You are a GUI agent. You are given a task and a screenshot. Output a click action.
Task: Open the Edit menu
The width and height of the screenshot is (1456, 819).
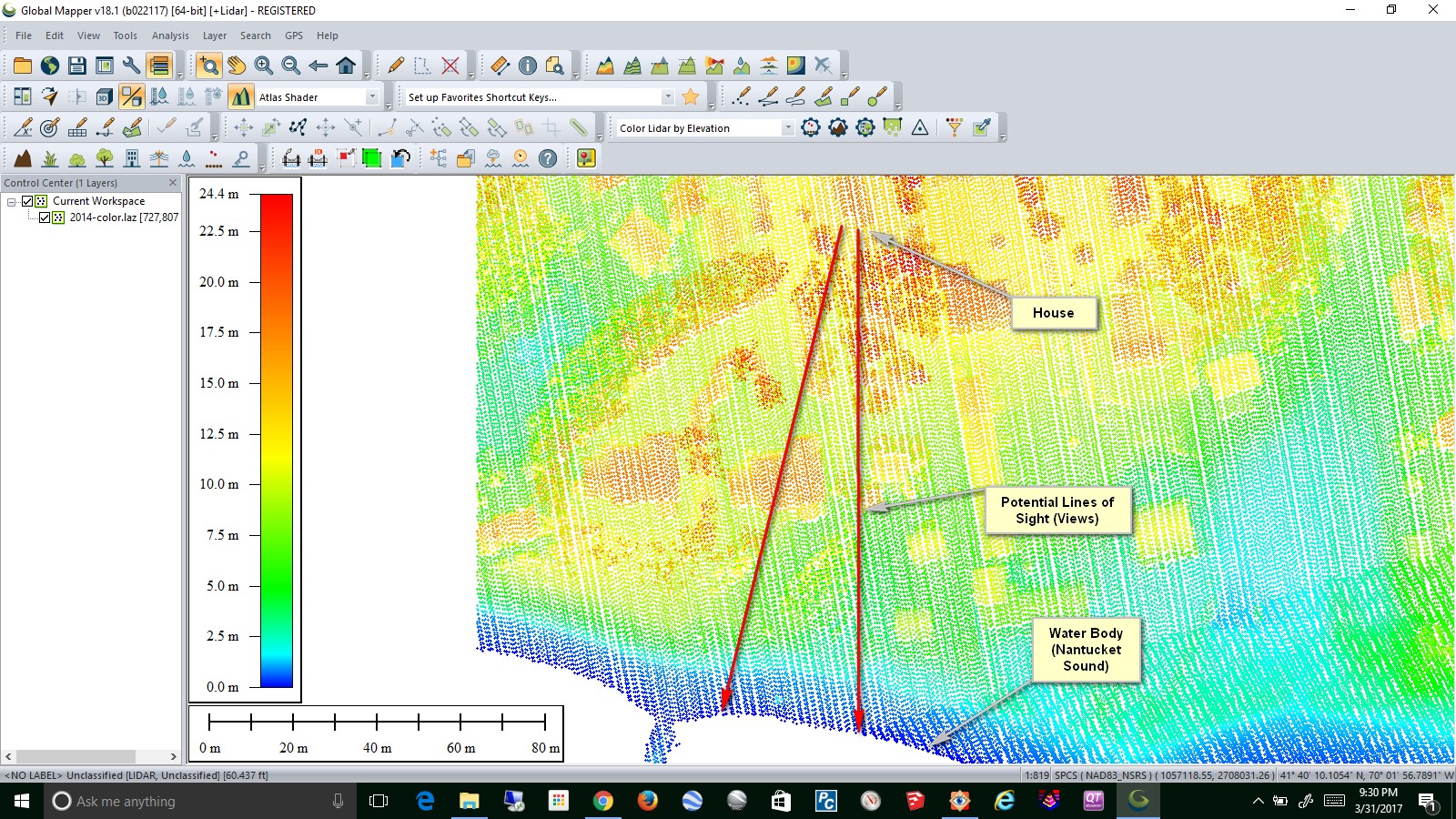pyautogui.click(x=55, y=35)
